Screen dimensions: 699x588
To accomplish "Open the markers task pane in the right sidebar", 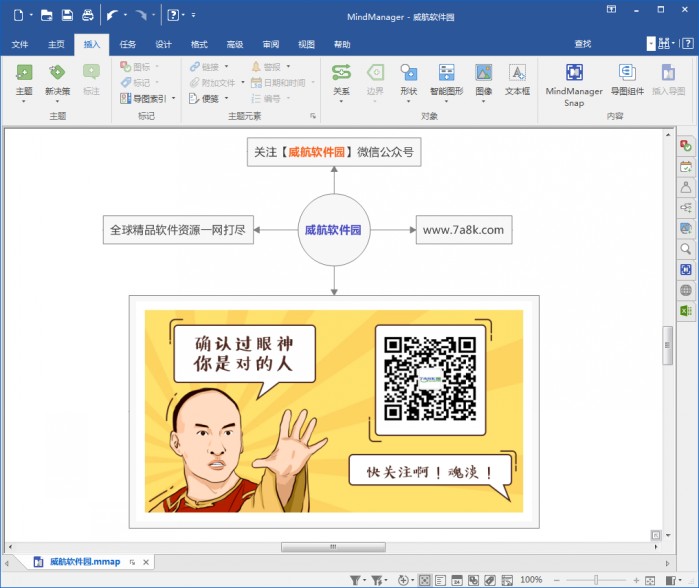I will (x=686, y=146).
